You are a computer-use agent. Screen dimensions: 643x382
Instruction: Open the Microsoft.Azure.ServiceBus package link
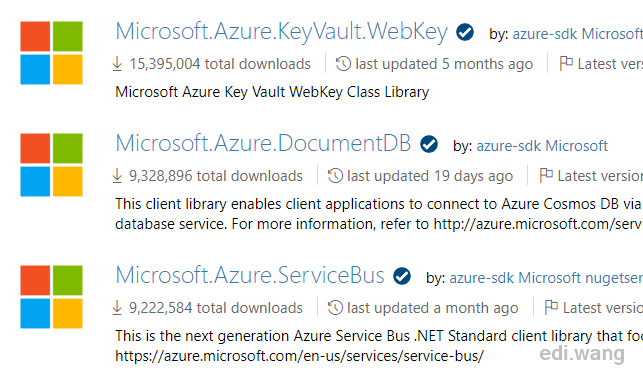(x=250, y=275)
